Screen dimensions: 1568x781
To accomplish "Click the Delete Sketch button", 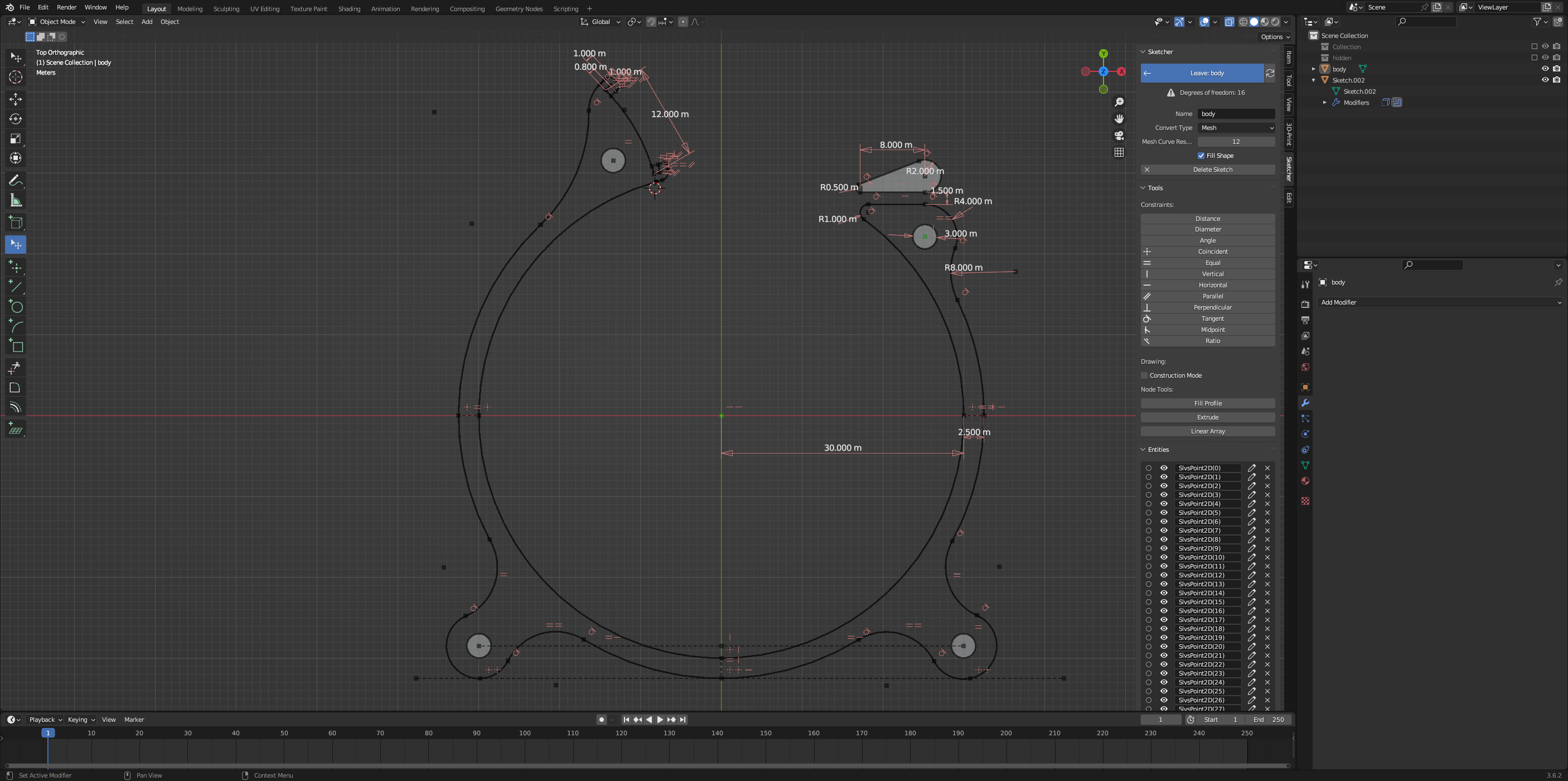I will pos(1208,170).
